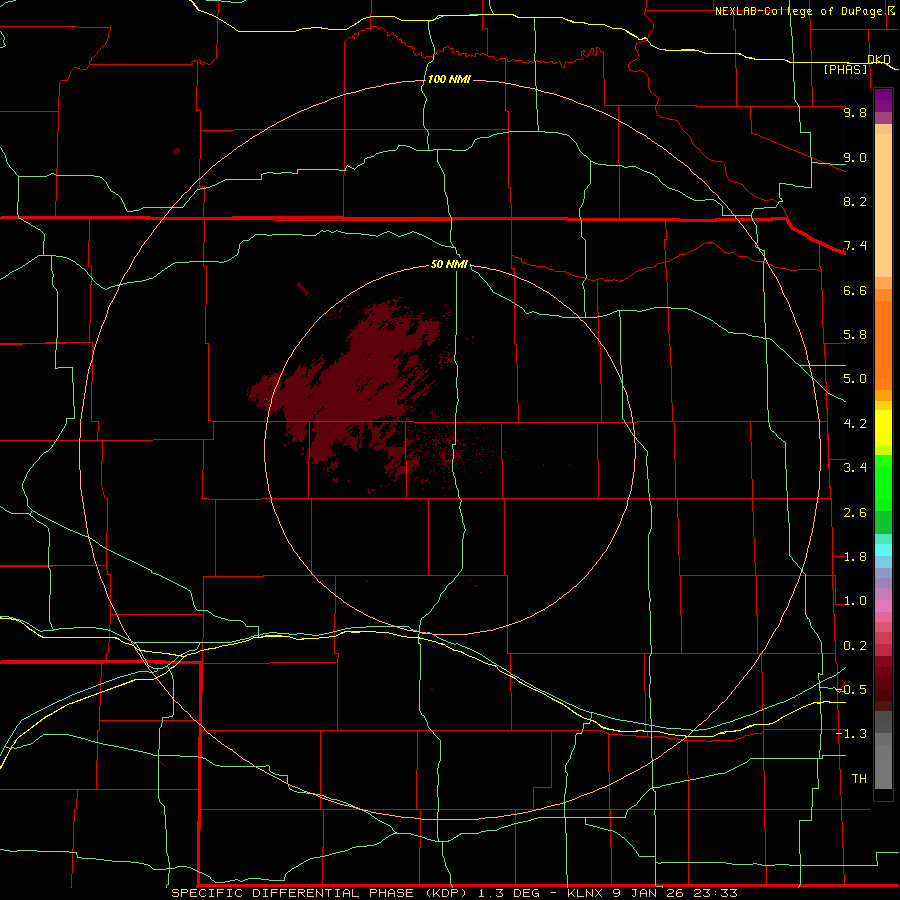The height and width of the screenshot is (900, 900).
Task: Click the [PHAS] color scale label
Action: [845, 69]
